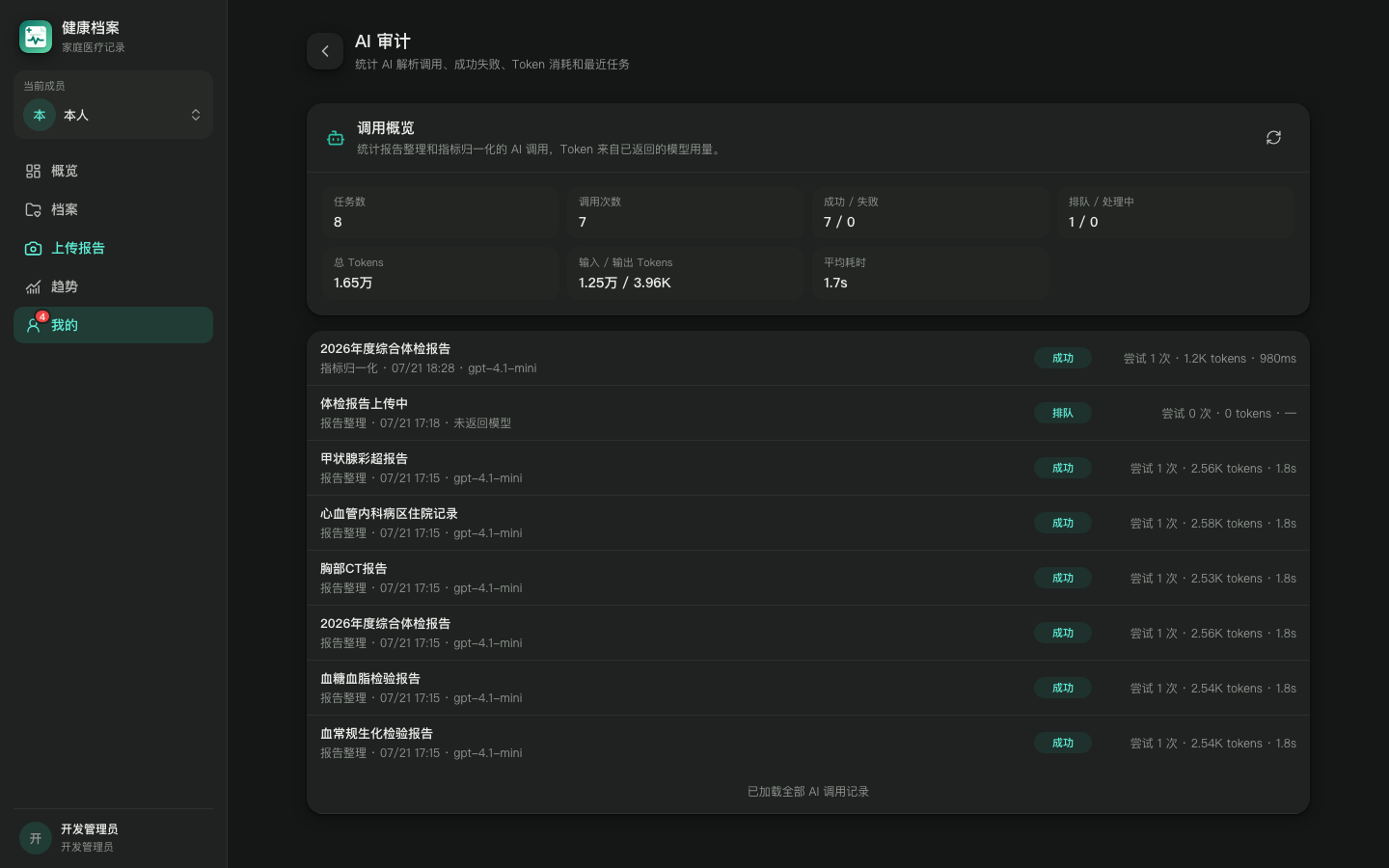Click the 平均耗时 stat card

(931, 273)
